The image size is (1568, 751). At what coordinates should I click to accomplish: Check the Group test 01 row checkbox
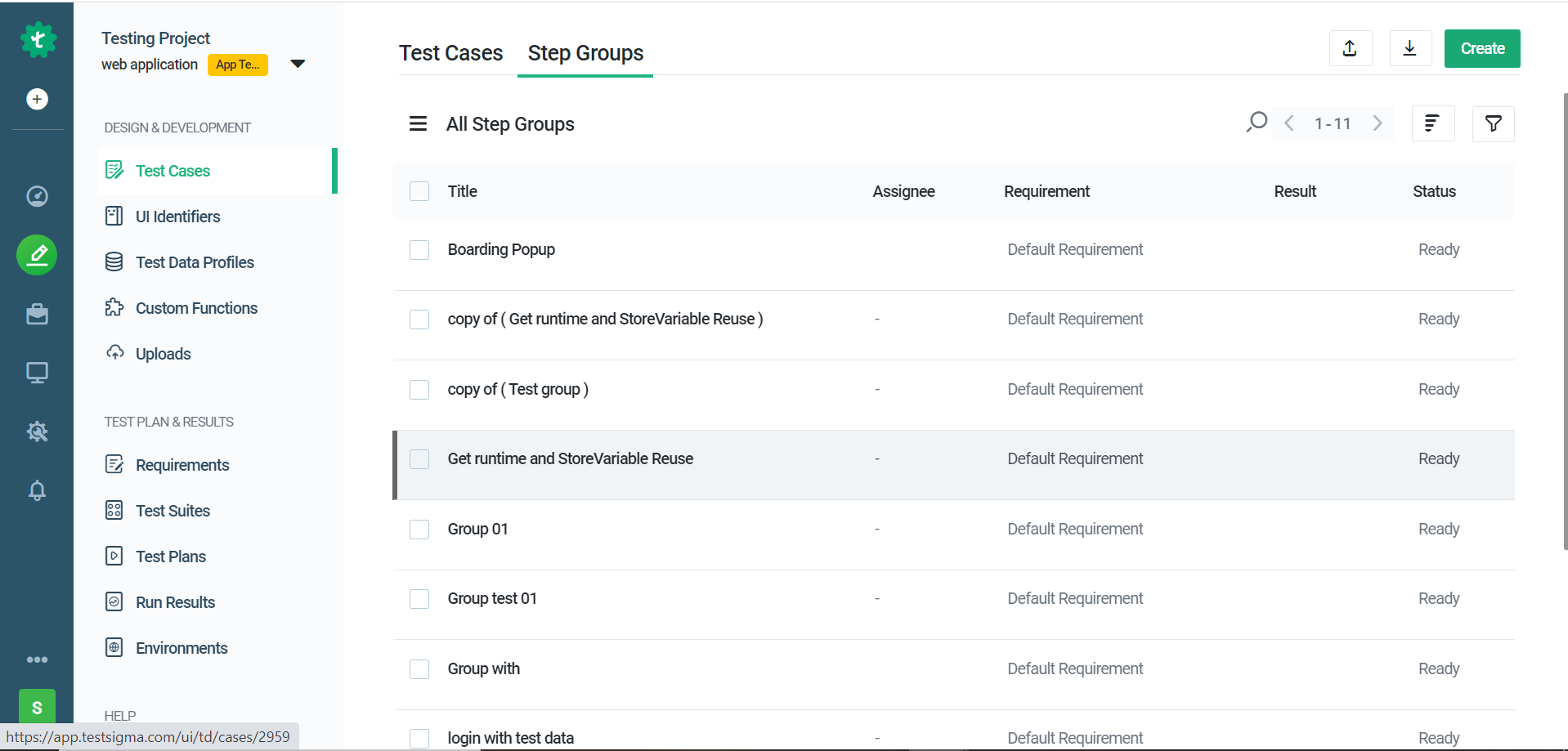tap(419, 599)
